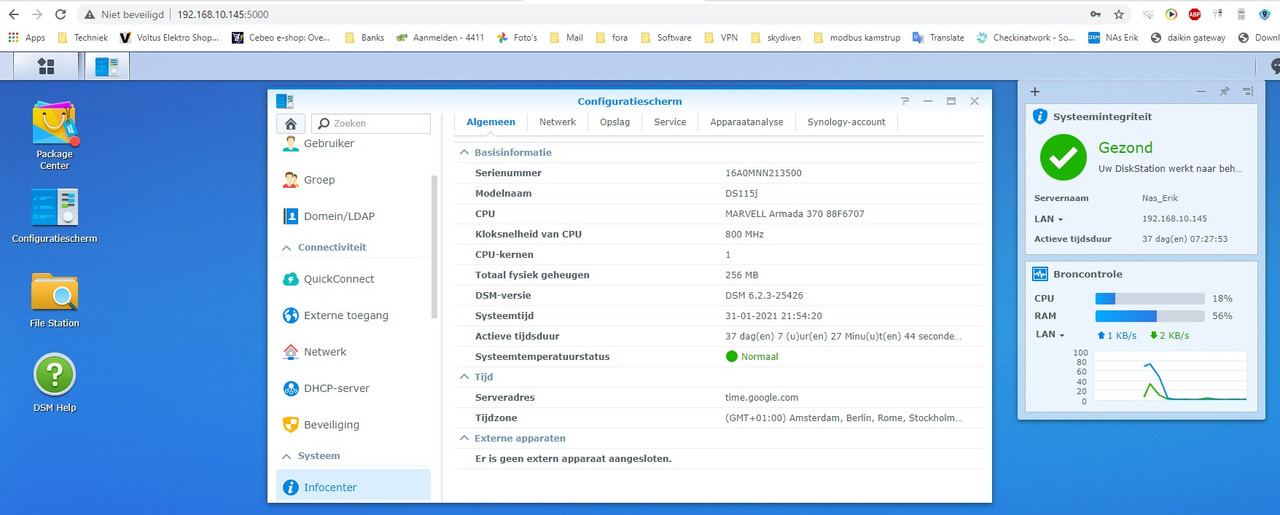
Task: Switch to the Synology-account tab
Action: tap(847, 122)
